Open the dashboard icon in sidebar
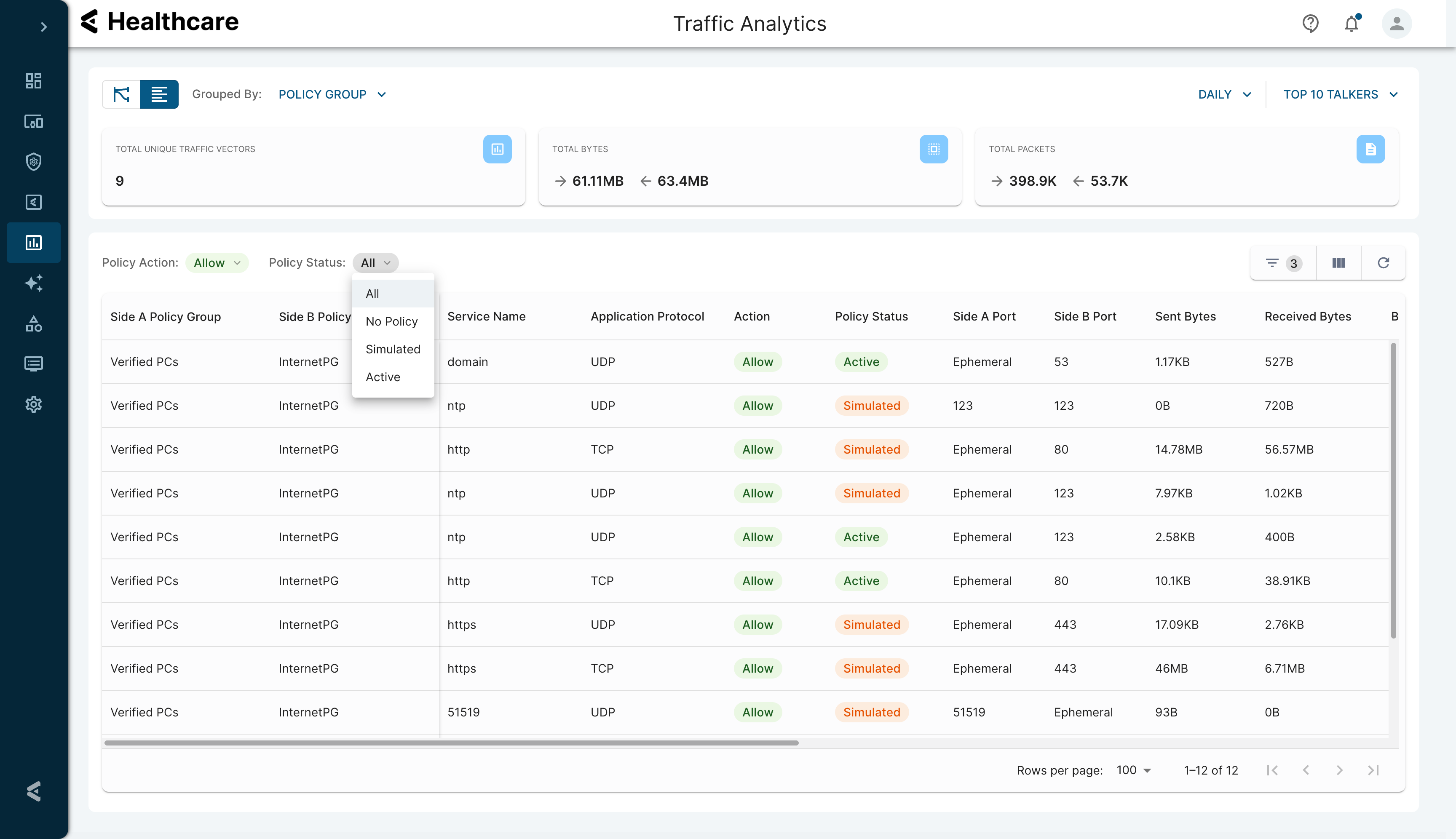The width and height of the screenshot is (1456, 839). (x=33, y=81)
